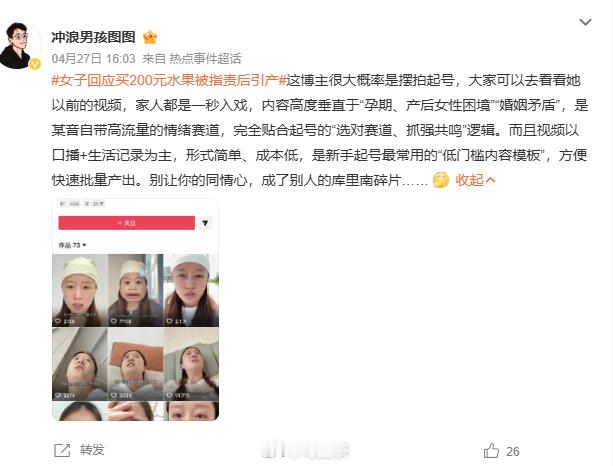The height and width of the screenshot is (466, 613).
Task: Click the heart icon on first video thumbnail
Action: (x=58, y=321)
